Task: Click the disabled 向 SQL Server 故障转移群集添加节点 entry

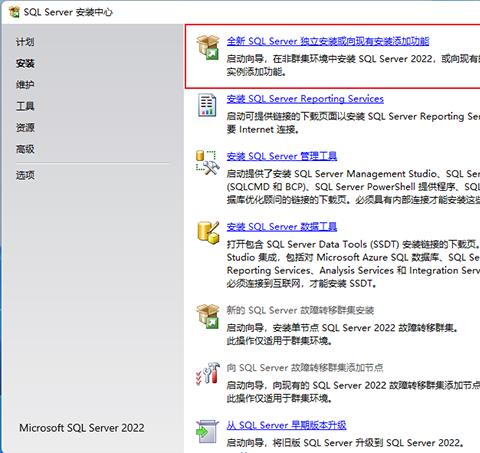Action: point(305,368)
